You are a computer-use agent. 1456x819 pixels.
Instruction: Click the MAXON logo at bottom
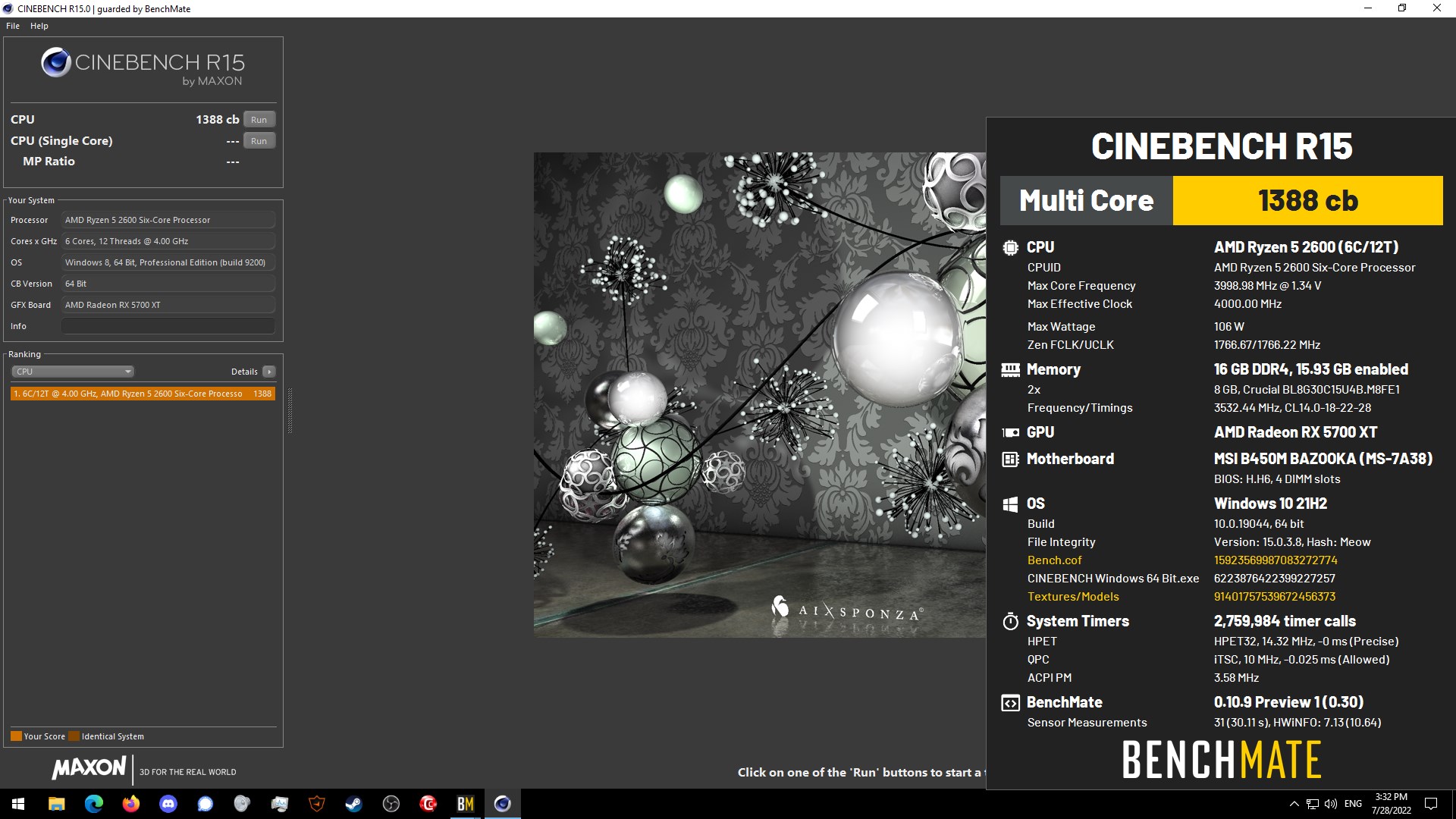[89, 767]
